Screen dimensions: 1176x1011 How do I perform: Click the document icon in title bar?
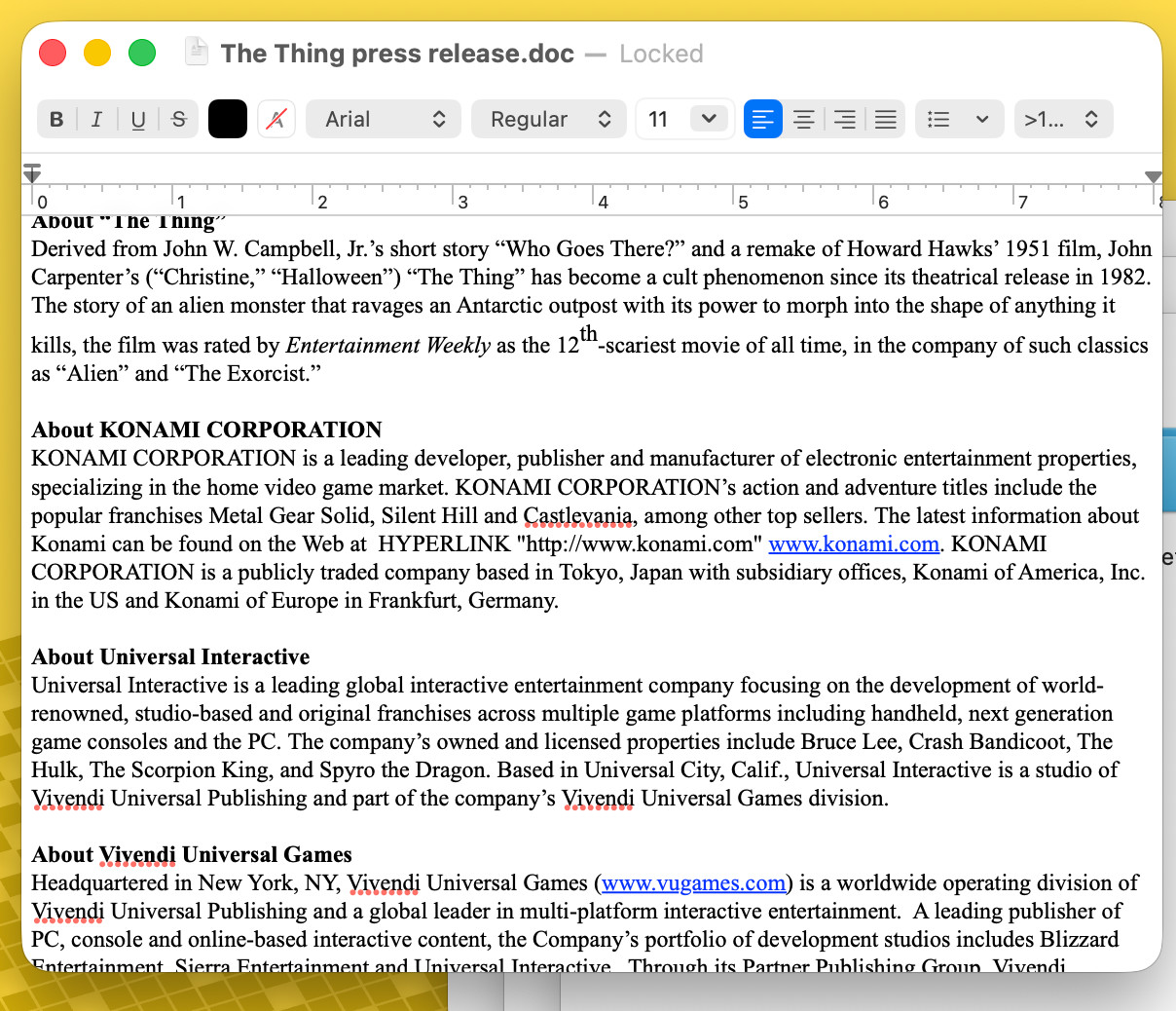pyautogui.click(x=197, y=52)
